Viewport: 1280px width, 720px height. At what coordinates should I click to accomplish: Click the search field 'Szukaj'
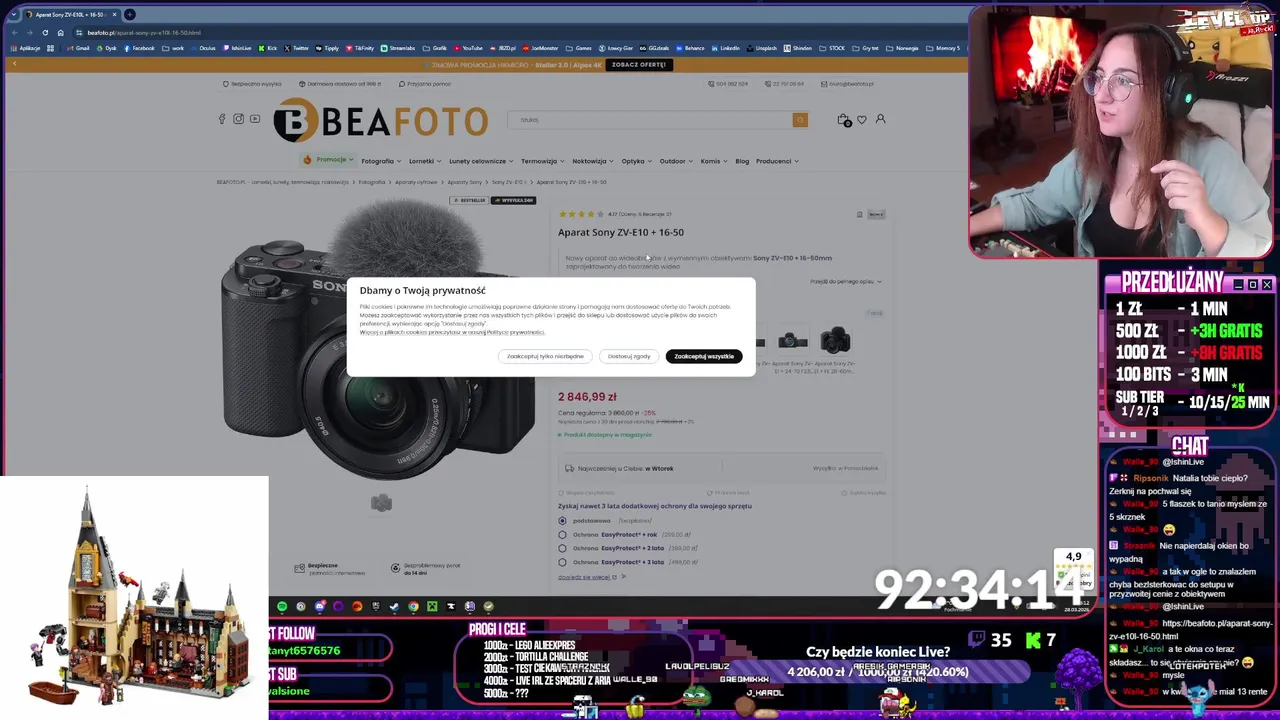650,120
